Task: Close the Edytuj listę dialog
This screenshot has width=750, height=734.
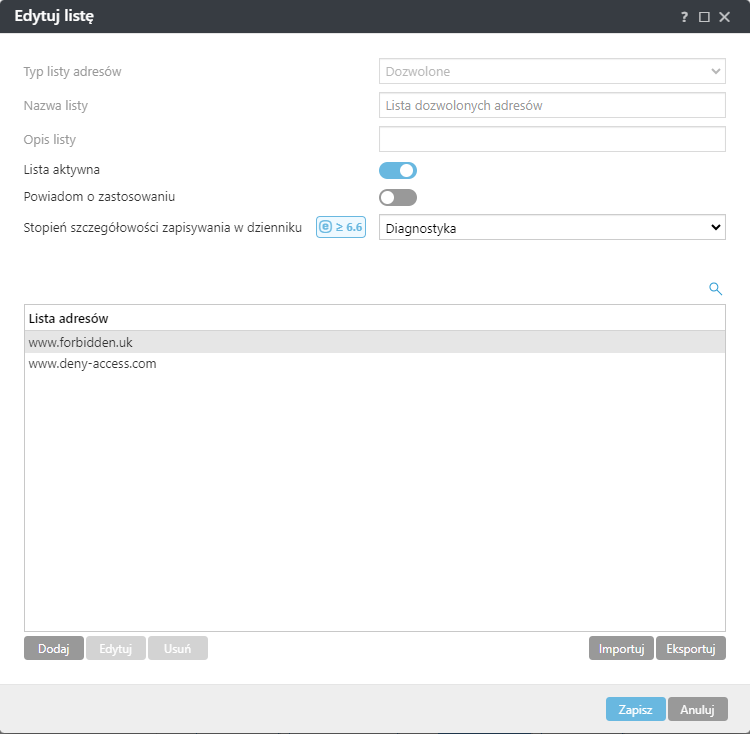Action: [725, 17]
